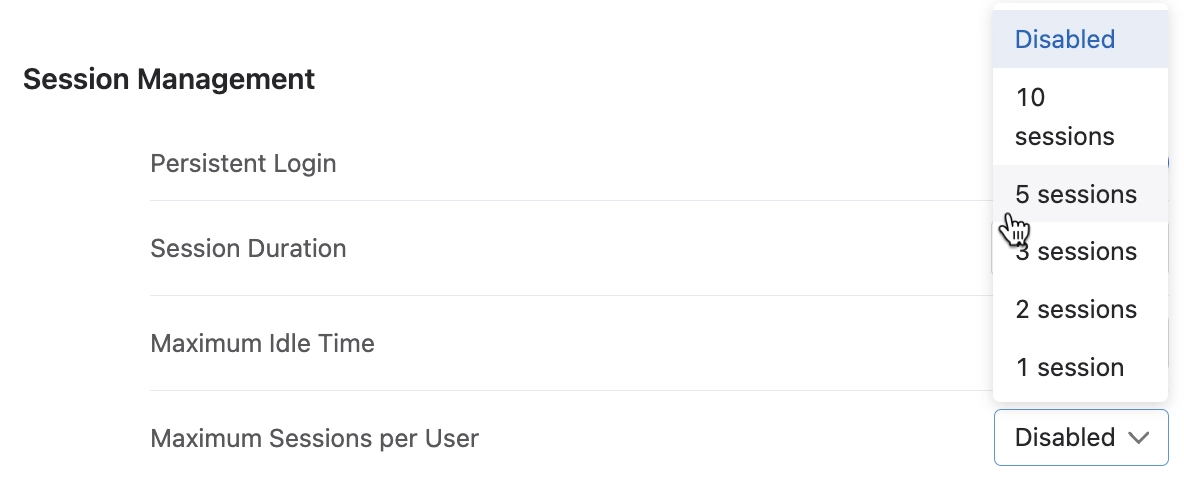Viewport: 1184px width, 482px height.
Task: Click the Maximum Sessions per User label
Action: tap(314, 438)
